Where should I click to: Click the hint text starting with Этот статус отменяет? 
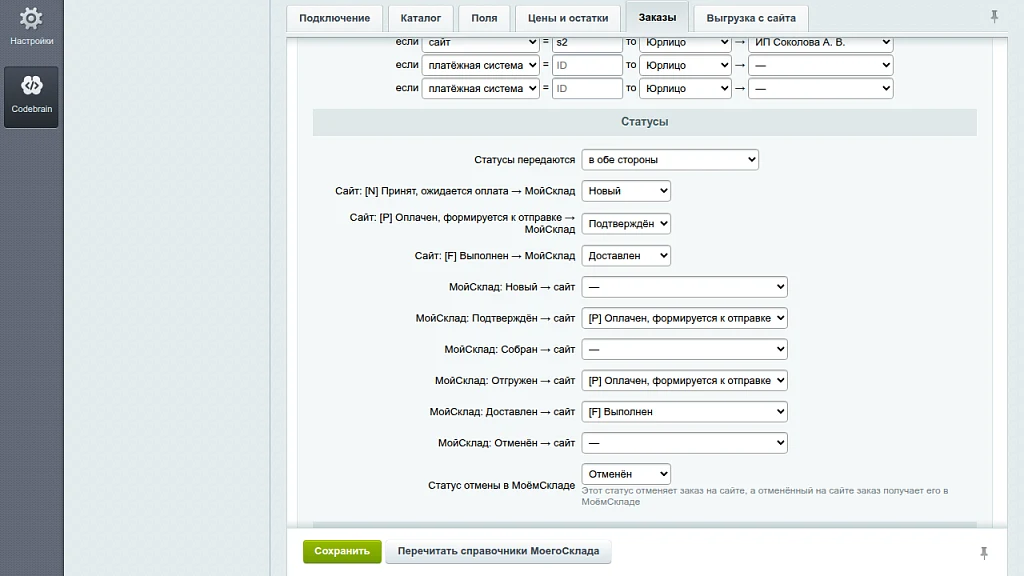[x=765, y=496]
